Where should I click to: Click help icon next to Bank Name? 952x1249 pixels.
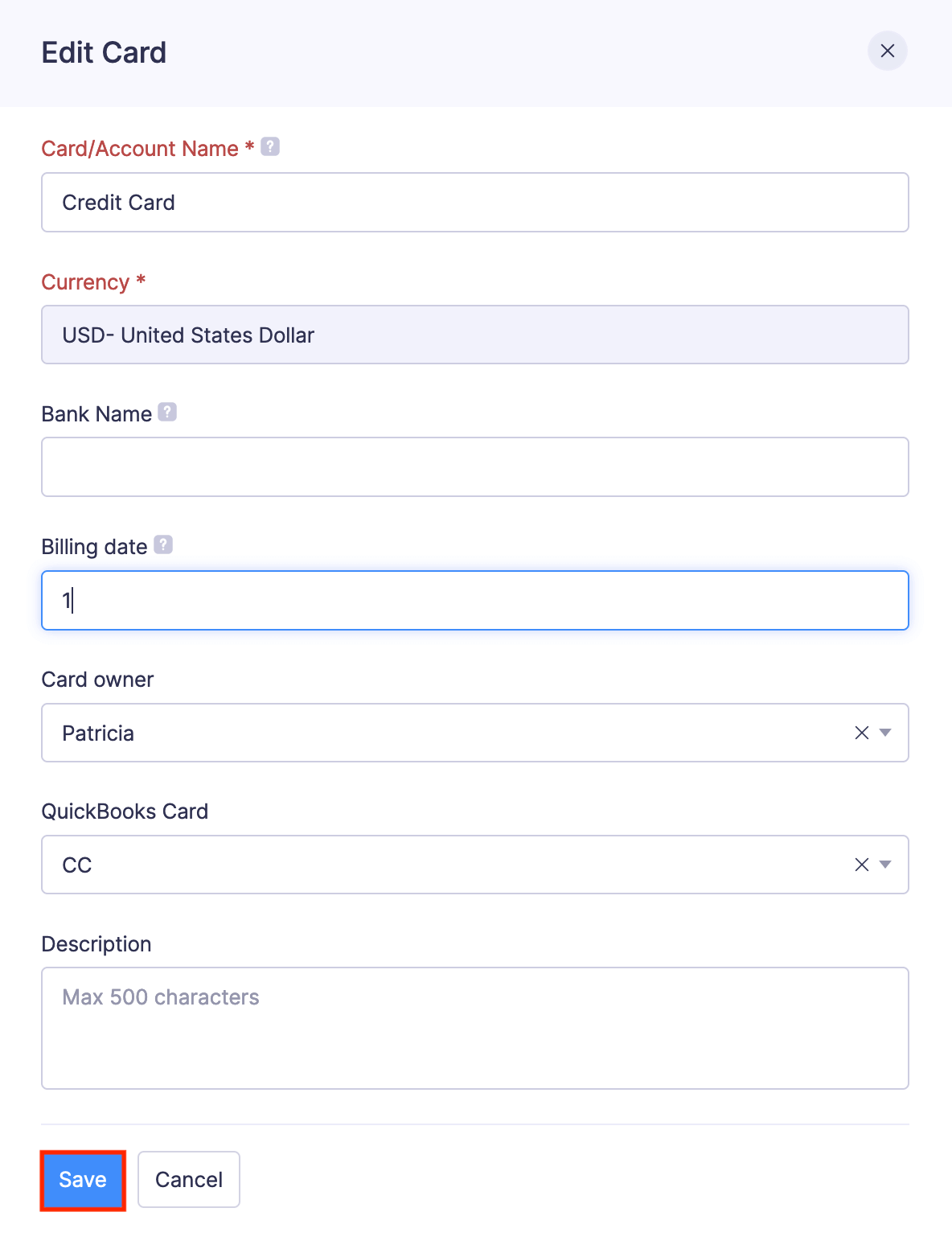pyautogui.click(x=167, y=412)
